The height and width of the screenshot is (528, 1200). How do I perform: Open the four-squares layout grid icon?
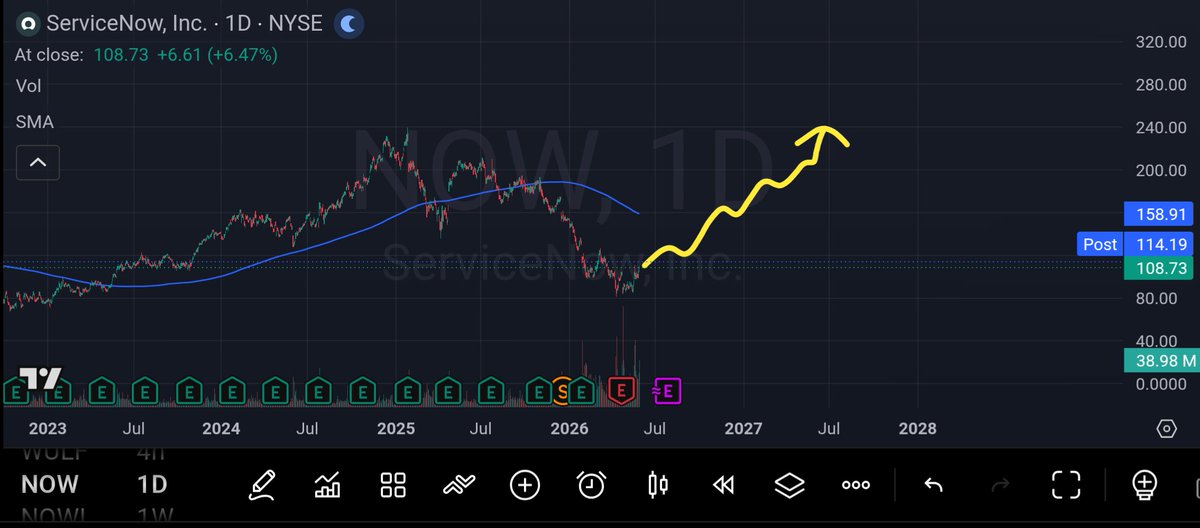[x=393, y=485]
